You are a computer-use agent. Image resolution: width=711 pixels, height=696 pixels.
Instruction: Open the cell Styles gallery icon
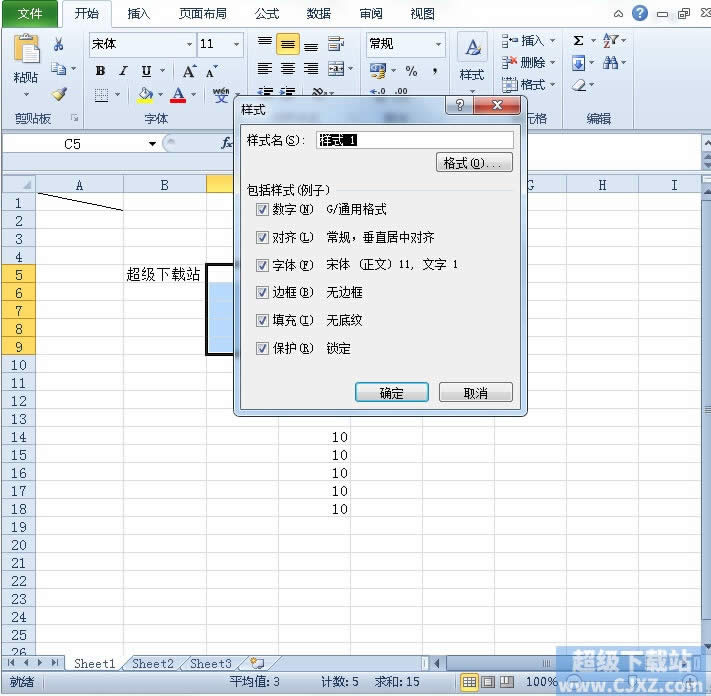click(x=472, y=47)
